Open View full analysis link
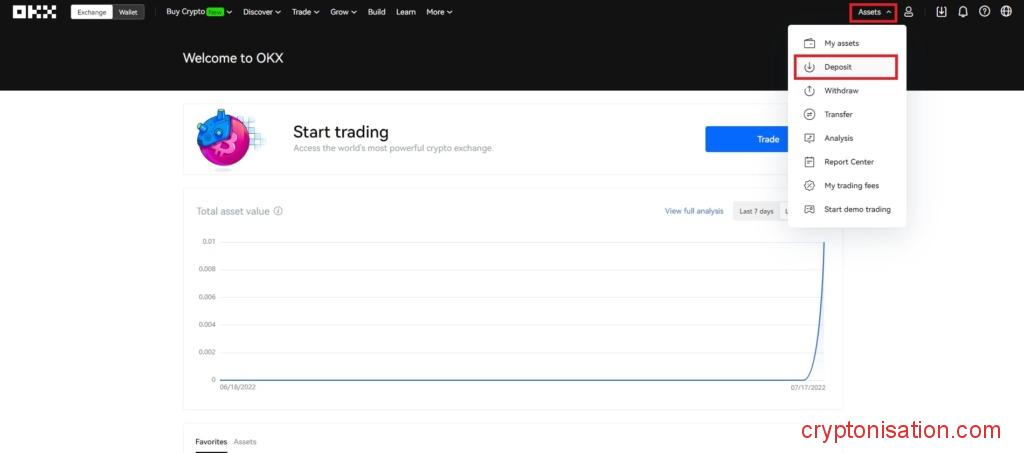Viewport: 1024px width, 453px height. click(x=694, y=211)
